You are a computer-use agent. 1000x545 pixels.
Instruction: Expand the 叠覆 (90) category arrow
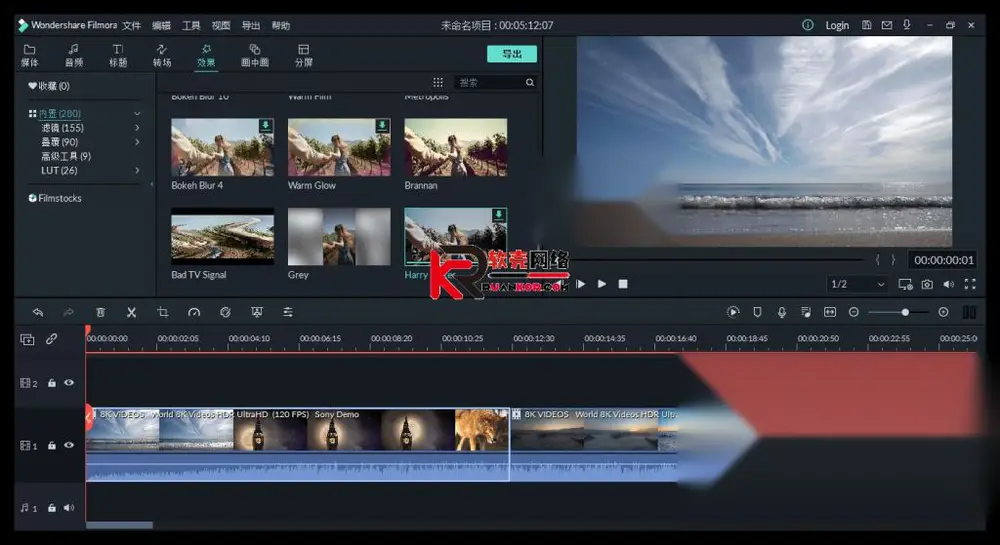tap(137, 142)
